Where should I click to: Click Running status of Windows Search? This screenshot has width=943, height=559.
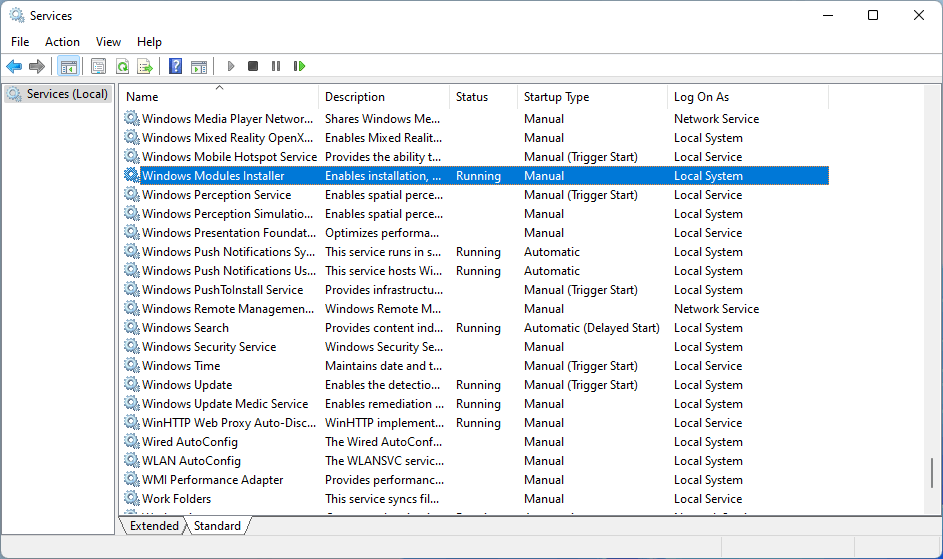click(x=478, y=327)
